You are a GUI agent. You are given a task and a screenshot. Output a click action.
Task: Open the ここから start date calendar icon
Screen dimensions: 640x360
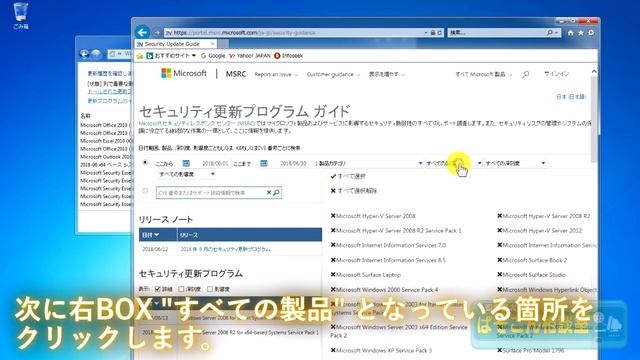click(186, 163)
